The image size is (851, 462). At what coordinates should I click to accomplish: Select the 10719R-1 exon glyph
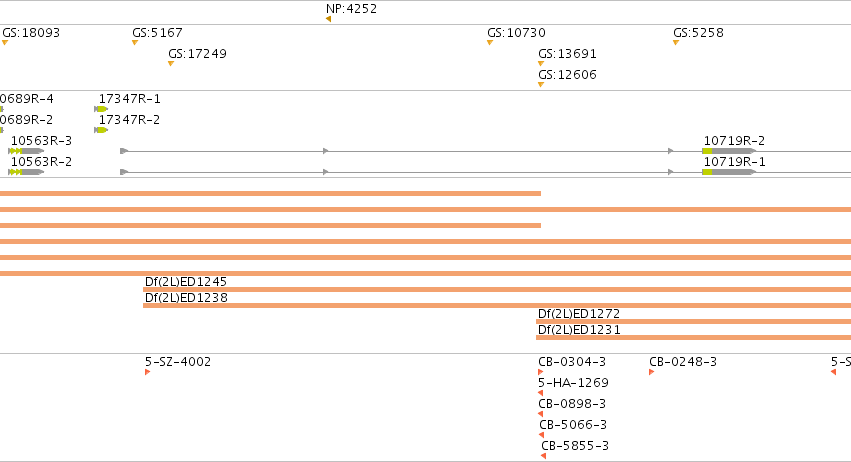pyautogui.click(x=729, y=172)
